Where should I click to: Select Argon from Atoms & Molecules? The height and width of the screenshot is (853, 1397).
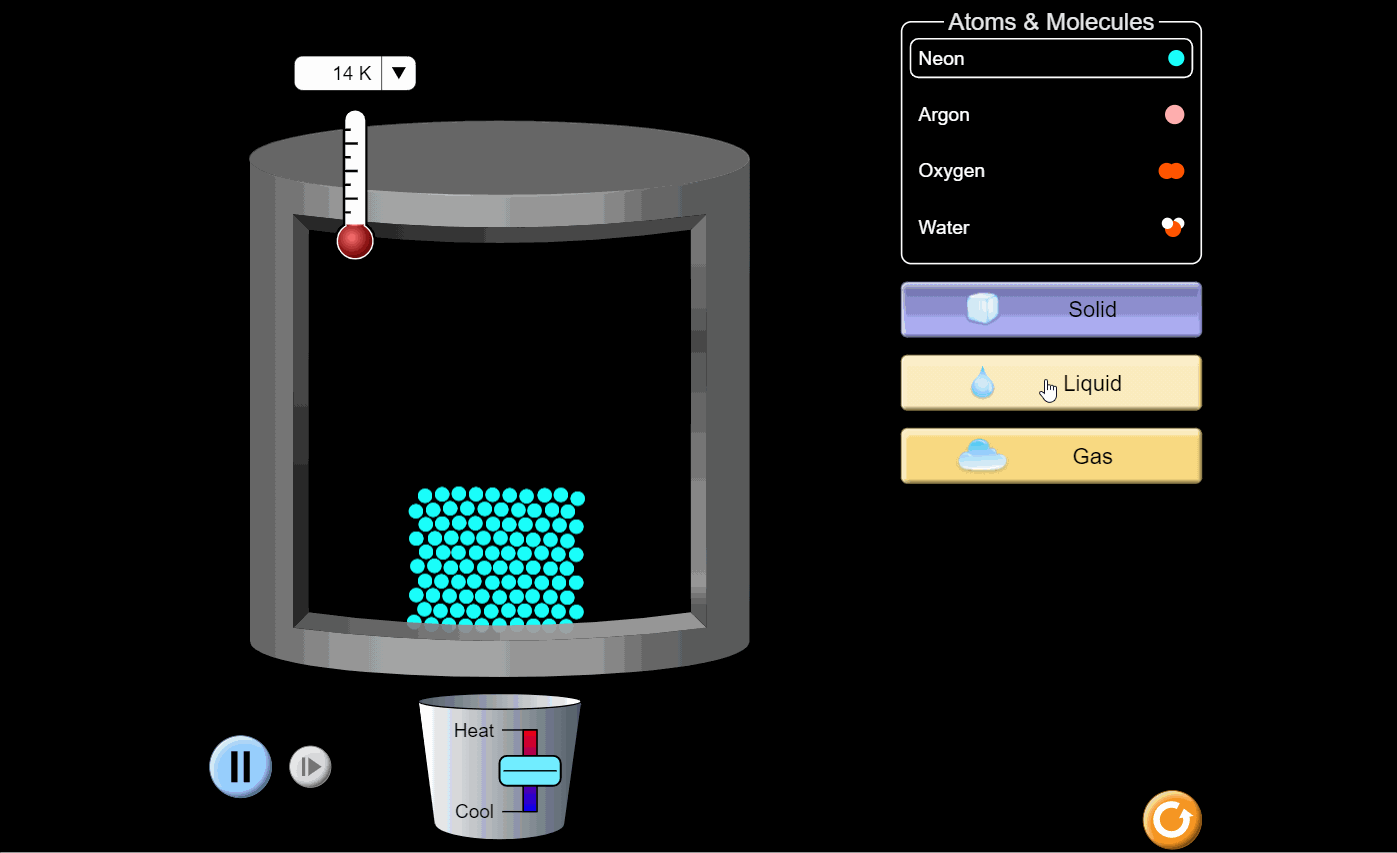coord(1051,115)
